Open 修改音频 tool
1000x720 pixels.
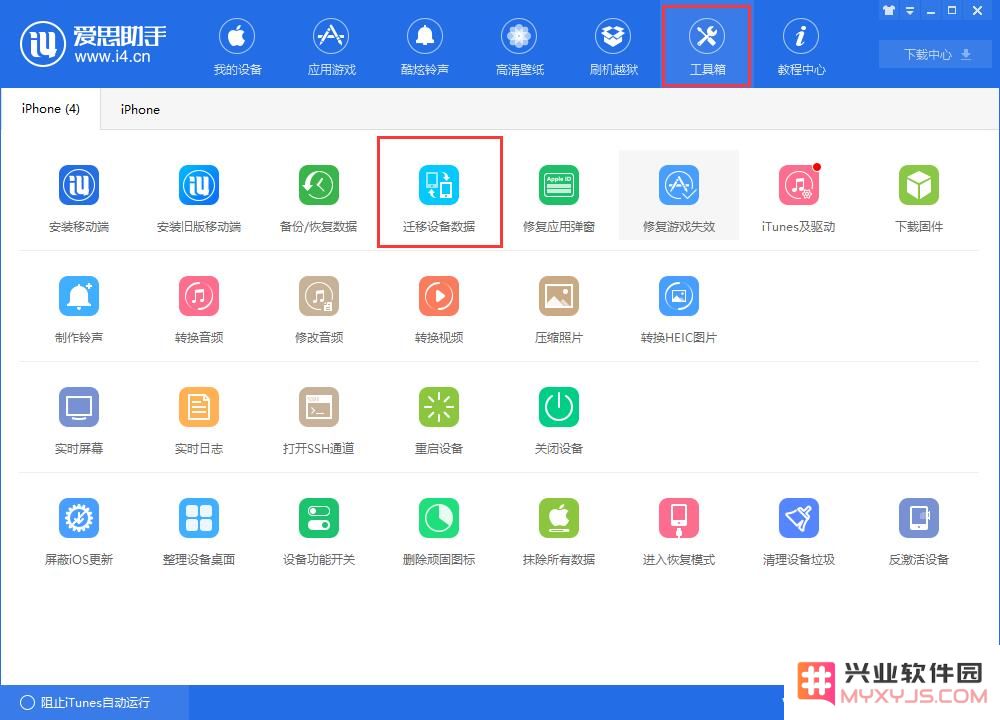click(319, 310)
